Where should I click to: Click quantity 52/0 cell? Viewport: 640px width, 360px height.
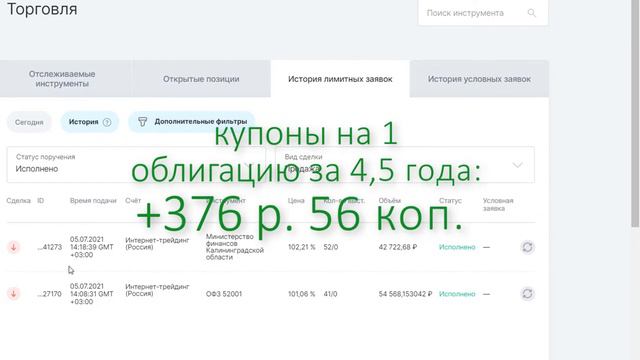click(331, 247)
